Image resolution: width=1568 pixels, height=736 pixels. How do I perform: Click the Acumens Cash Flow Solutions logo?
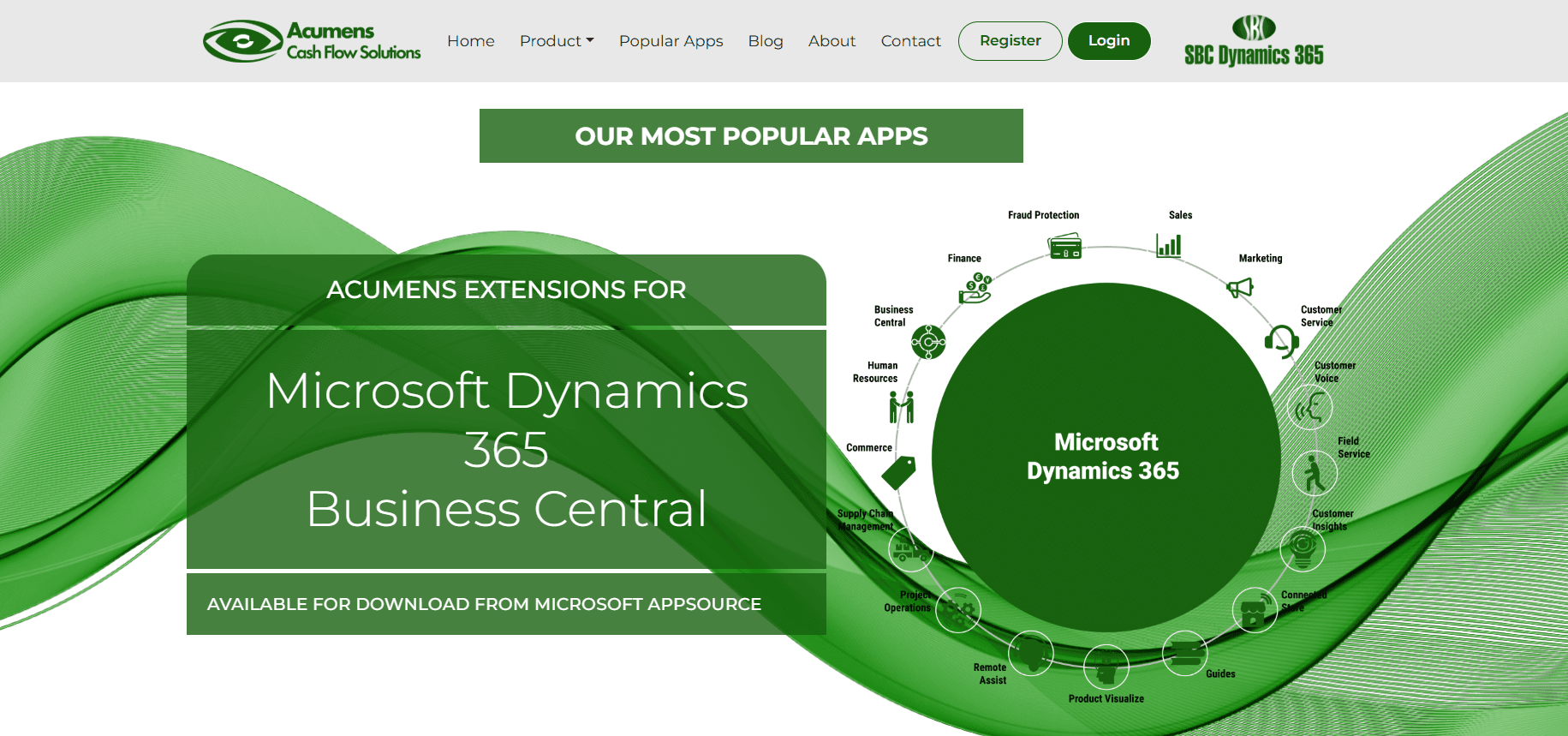coord(312,41)
